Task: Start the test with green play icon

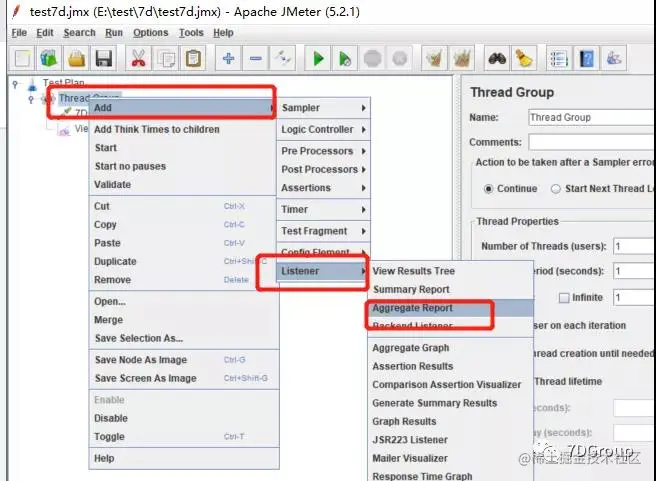Action: tap(318, 59)
